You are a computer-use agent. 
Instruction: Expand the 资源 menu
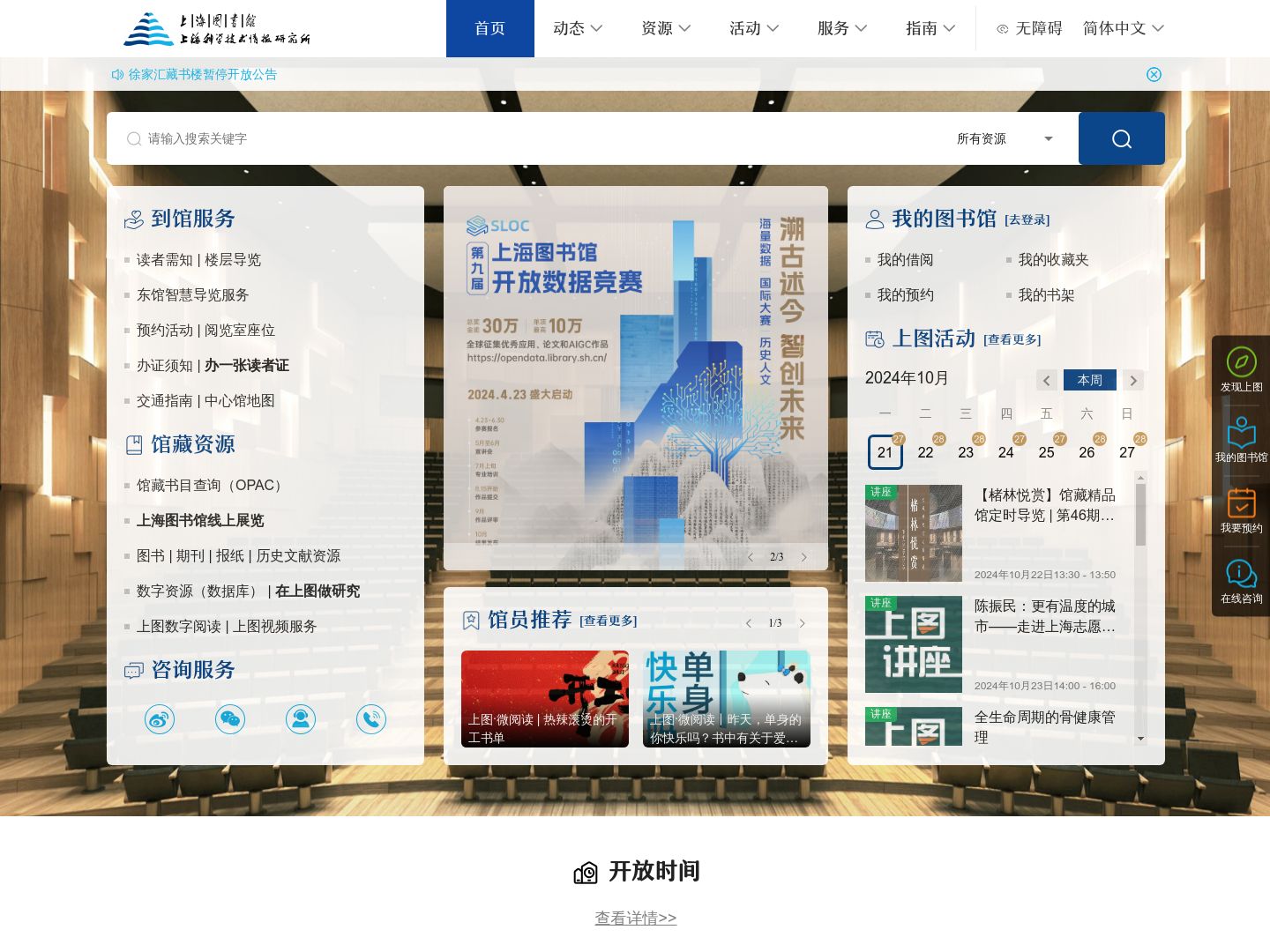(667, 28)
